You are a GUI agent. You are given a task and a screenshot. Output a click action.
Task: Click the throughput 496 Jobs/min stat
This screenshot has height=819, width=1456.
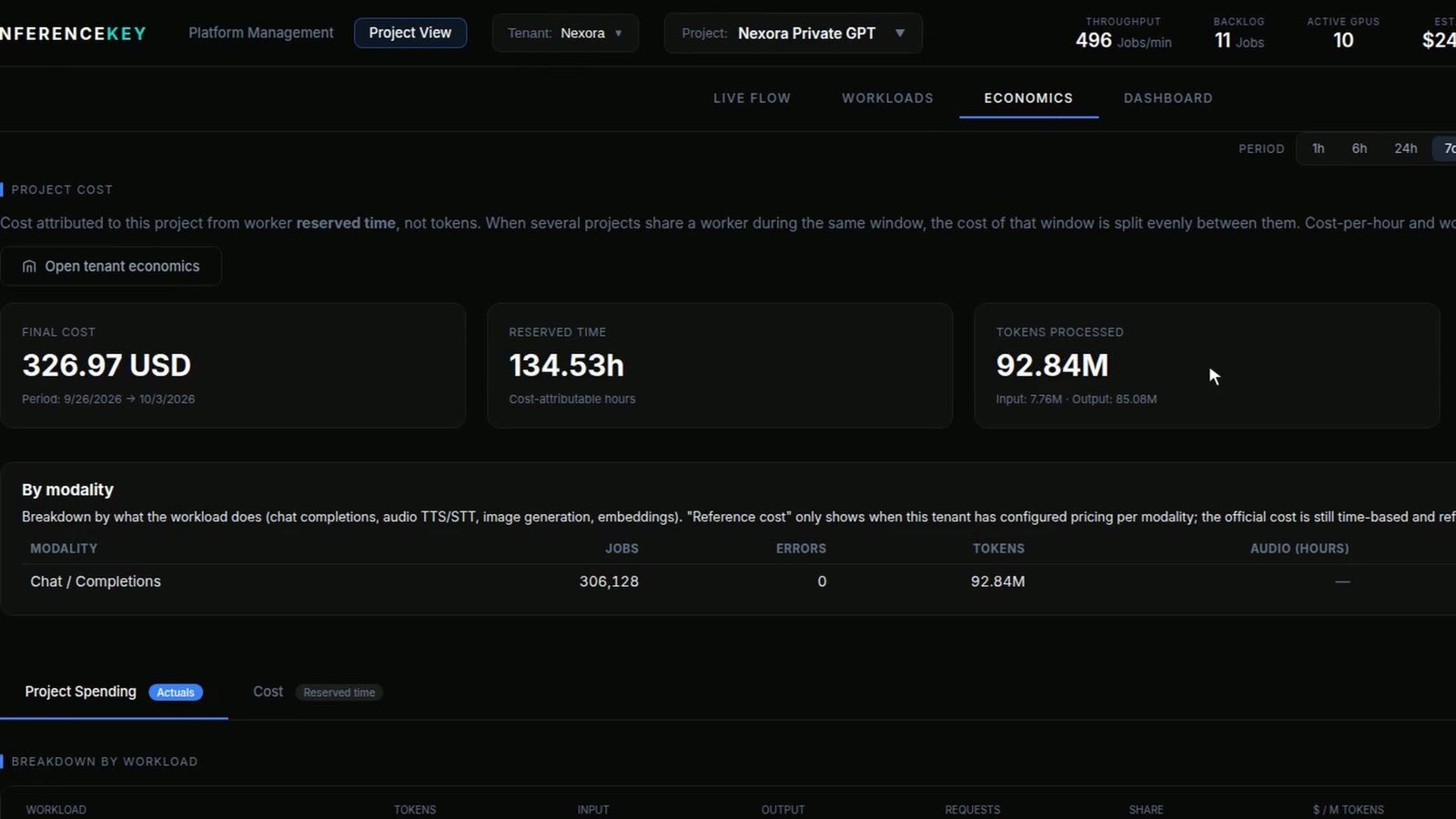1123,34
